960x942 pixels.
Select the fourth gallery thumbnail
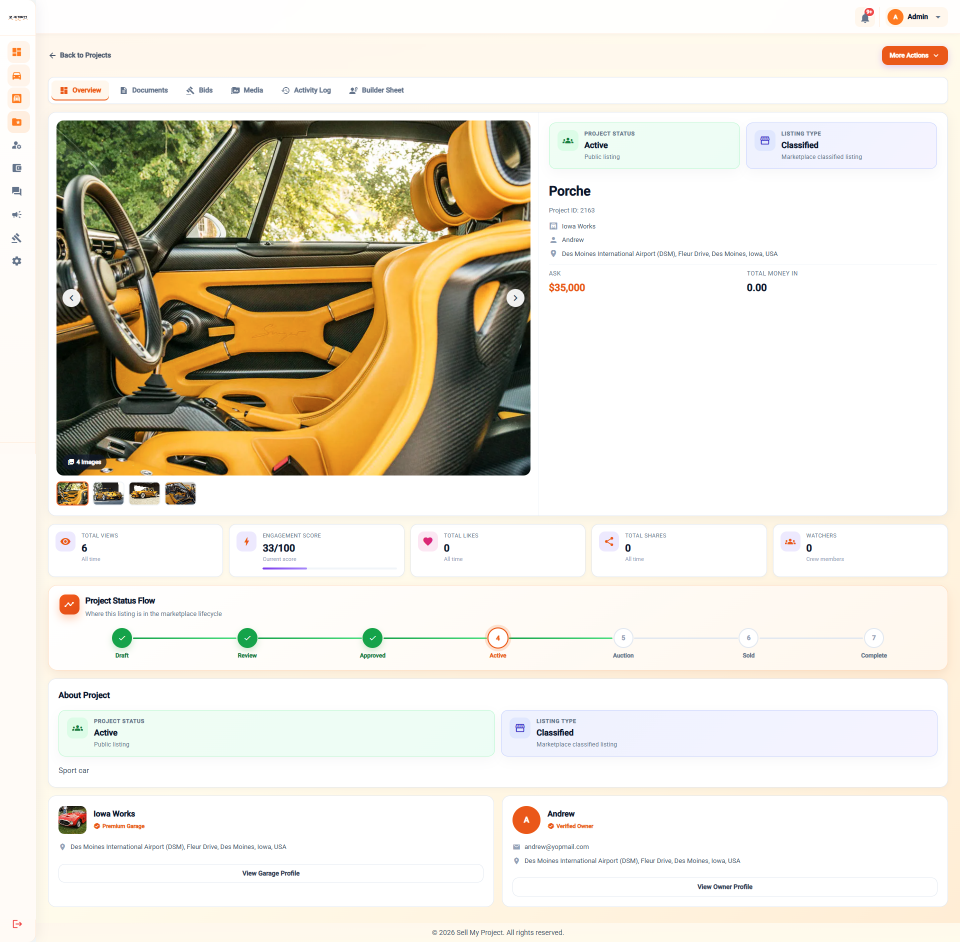[x=181, y=493]
